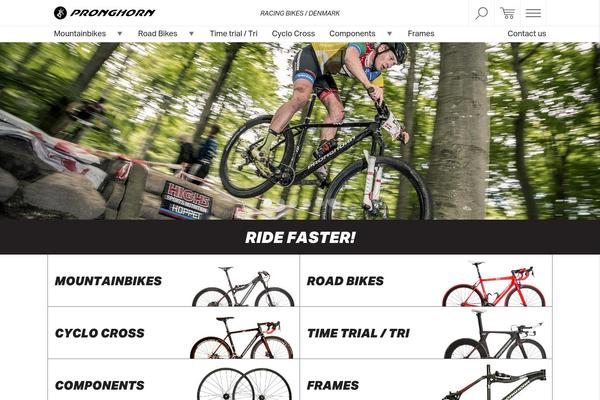Select the Cyclo Cross bike image

tap(241, 337)
